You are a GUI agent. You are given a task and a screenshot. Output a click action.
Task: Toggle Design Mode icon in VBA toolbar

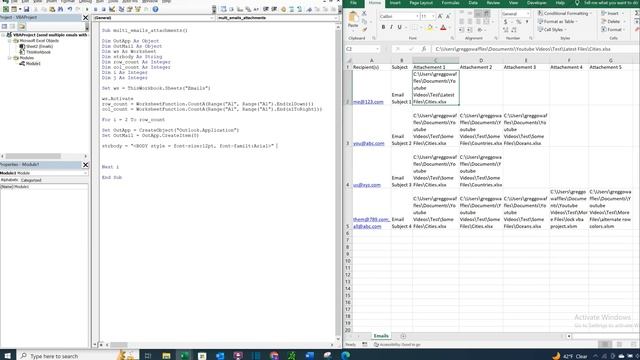pos(112,9)
